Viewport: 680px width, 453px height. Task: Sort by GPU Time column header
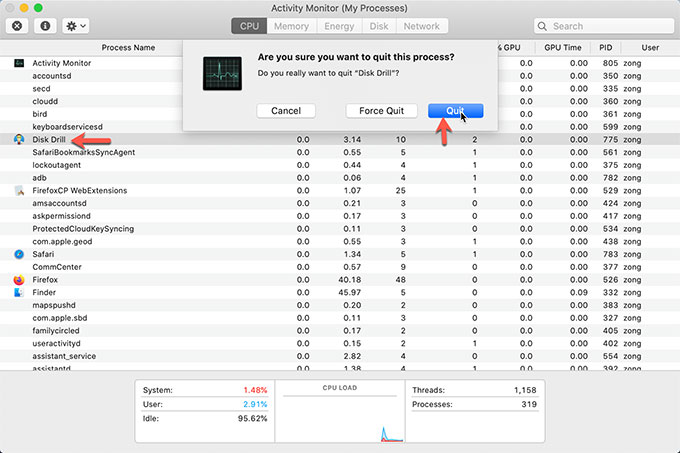click(x=563, y=48)
